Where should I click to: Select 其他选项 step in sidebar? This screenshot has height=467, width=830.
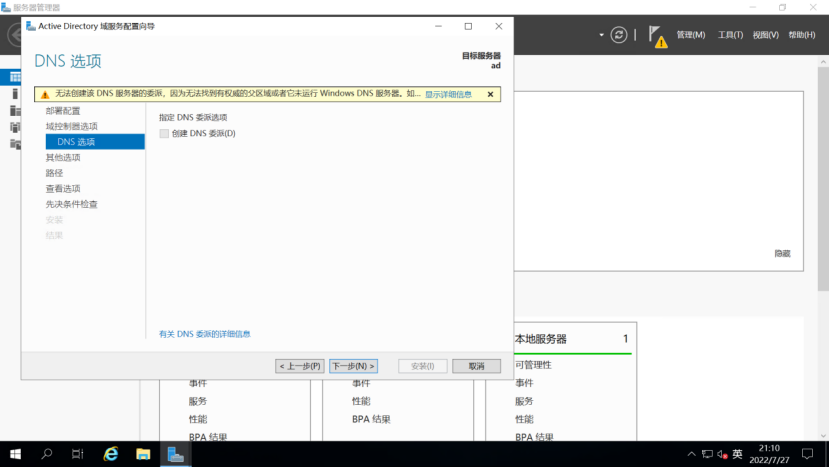[x=63, y=157]
